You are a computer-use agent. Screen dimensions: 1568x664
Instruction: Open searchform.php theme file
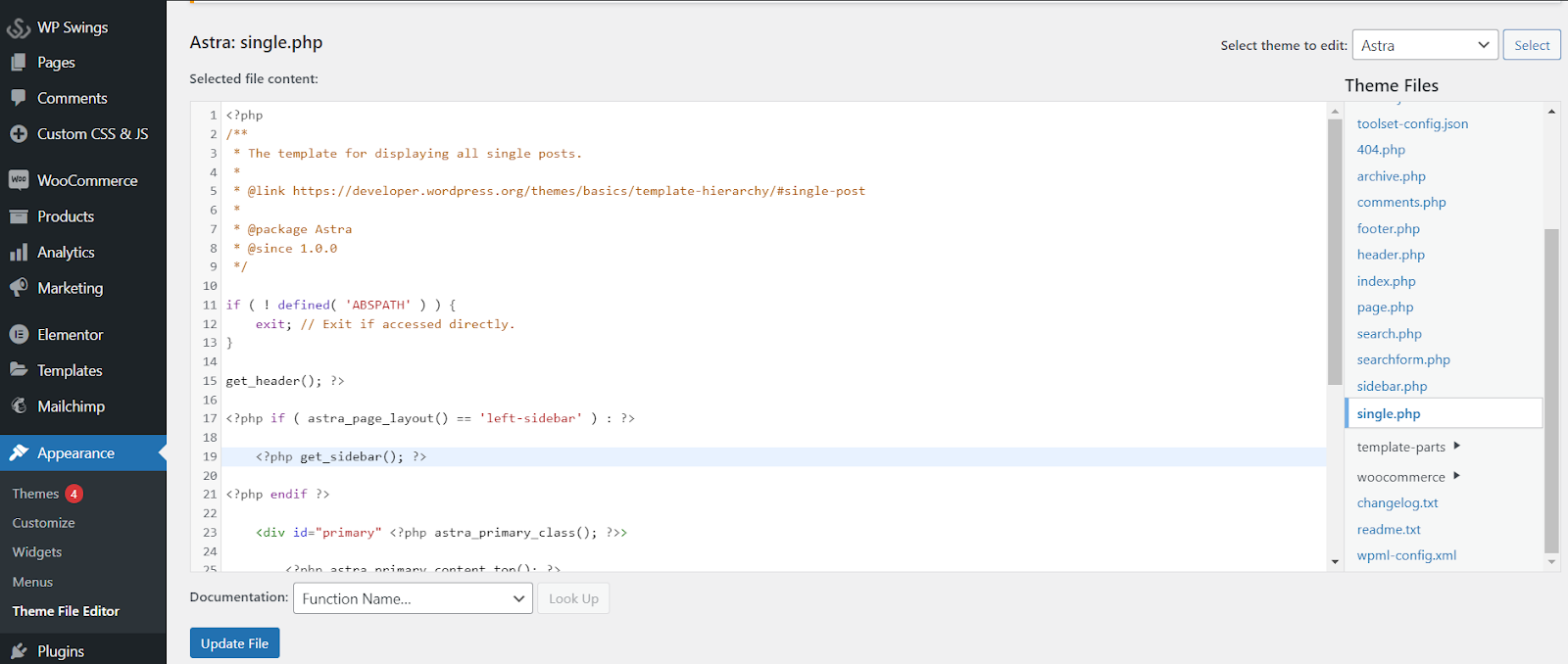(1403, 360)
